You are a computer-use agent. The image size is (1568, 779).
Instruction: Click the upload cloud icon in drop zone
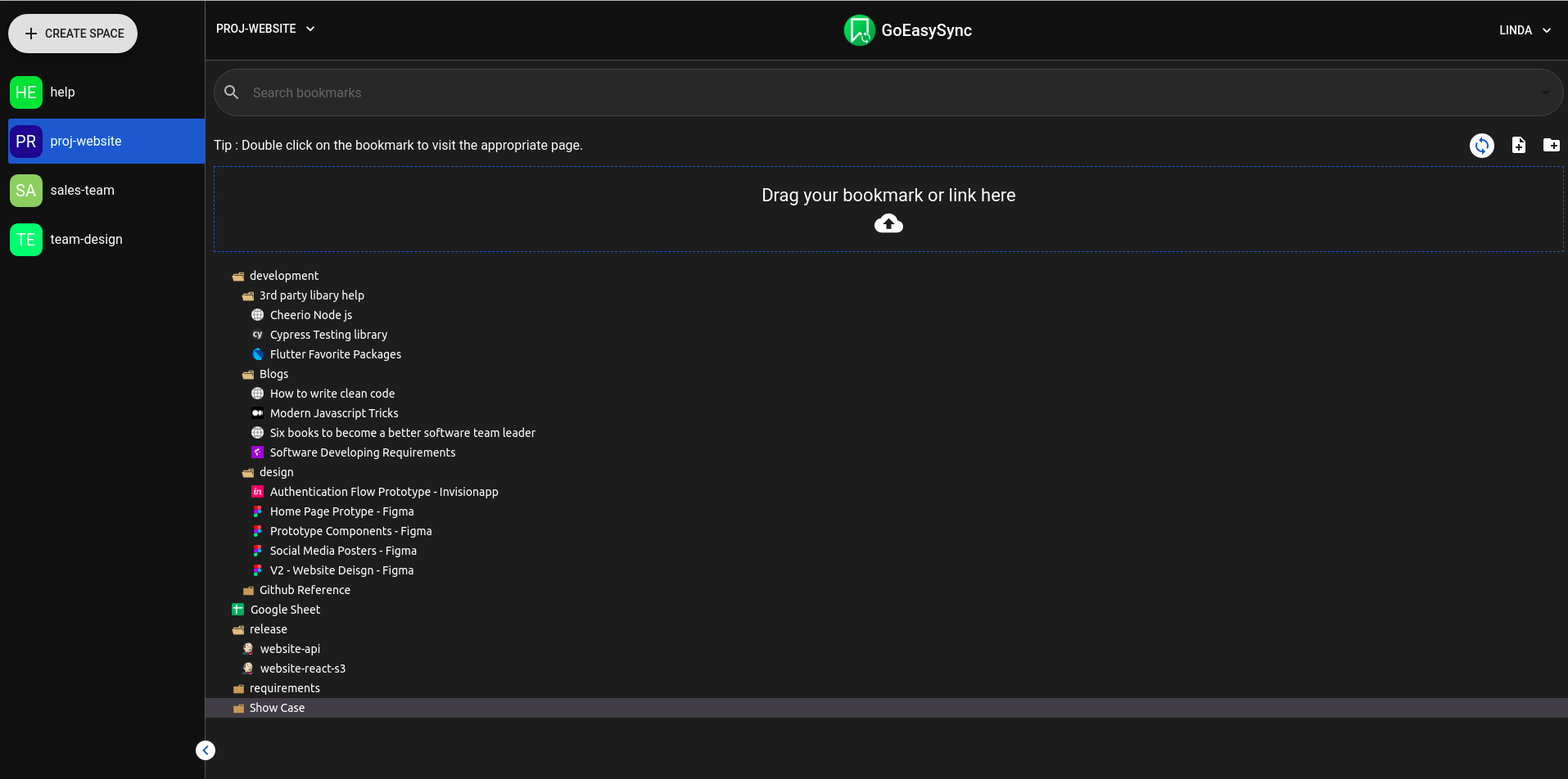888,223
